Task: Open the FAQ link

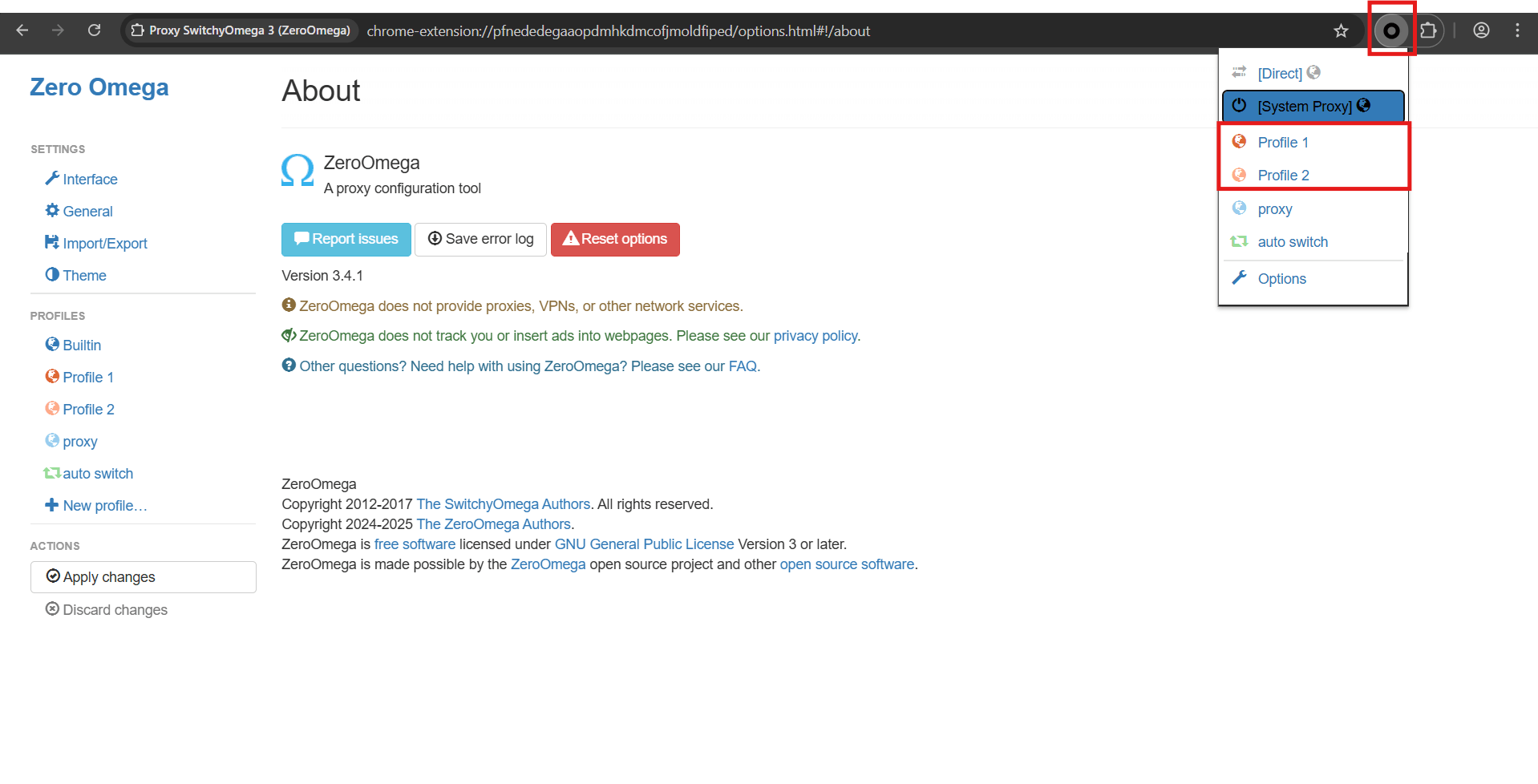Action: [743, 366]
